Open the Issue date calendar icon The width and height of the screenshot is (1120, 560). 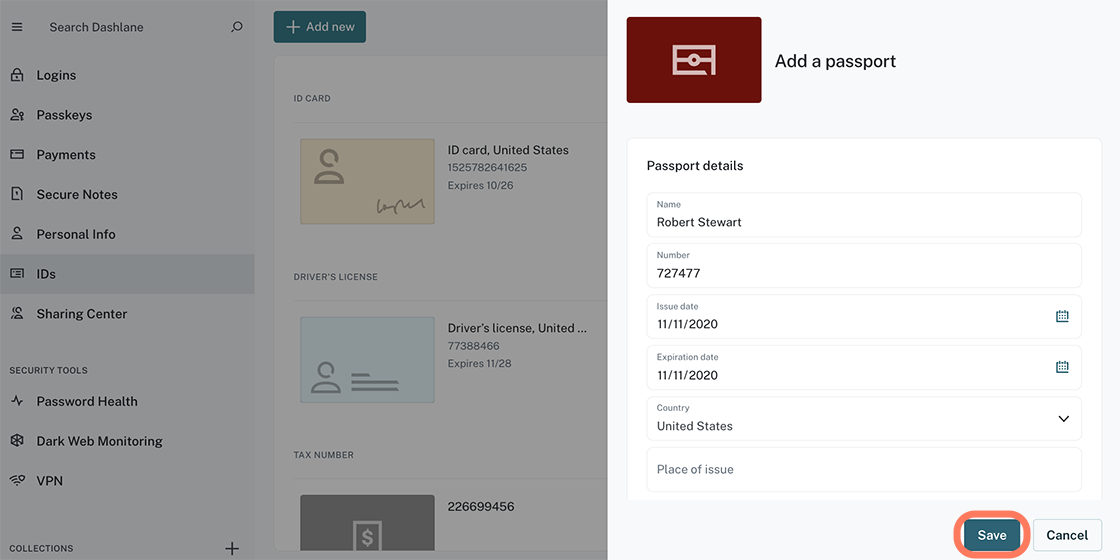[x=1062, y=316]
